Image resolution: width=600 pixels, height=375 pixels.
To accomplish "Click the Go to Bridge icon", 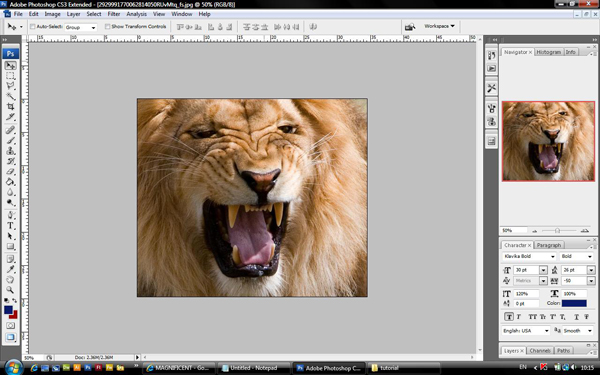I will 410,27.
